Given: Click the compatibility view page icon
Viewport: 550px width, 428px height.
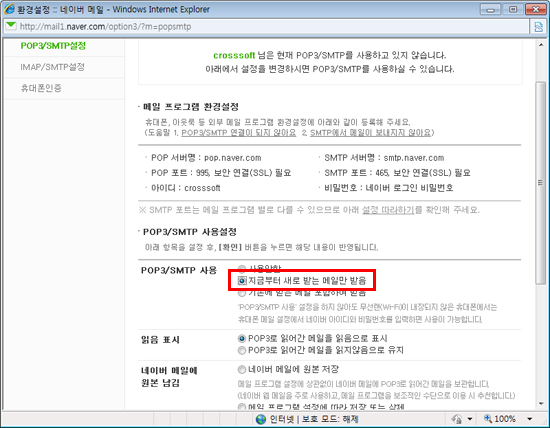Looking at the screenshot, I should [x=538, y=27].
